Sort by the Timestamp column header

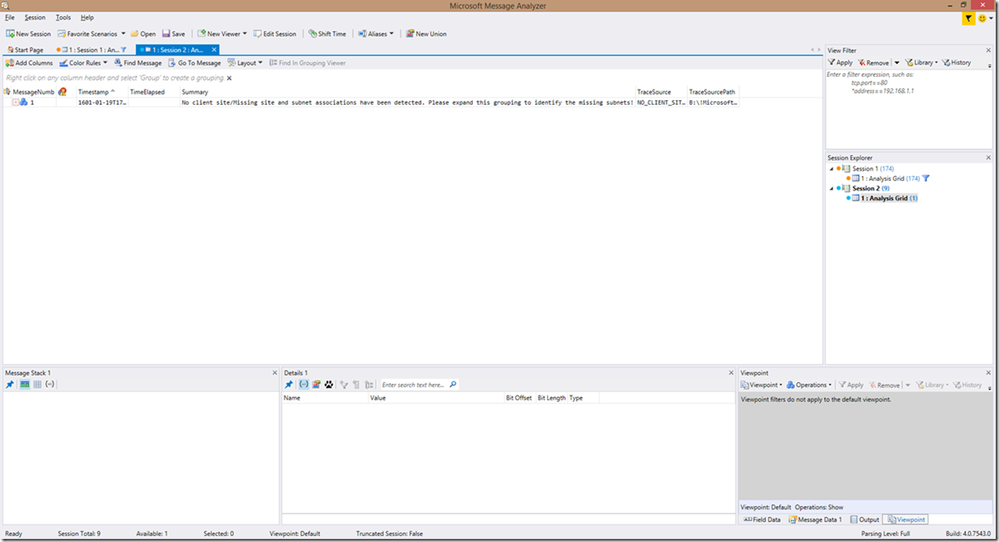pyautogui.click(x=97, y=92)
